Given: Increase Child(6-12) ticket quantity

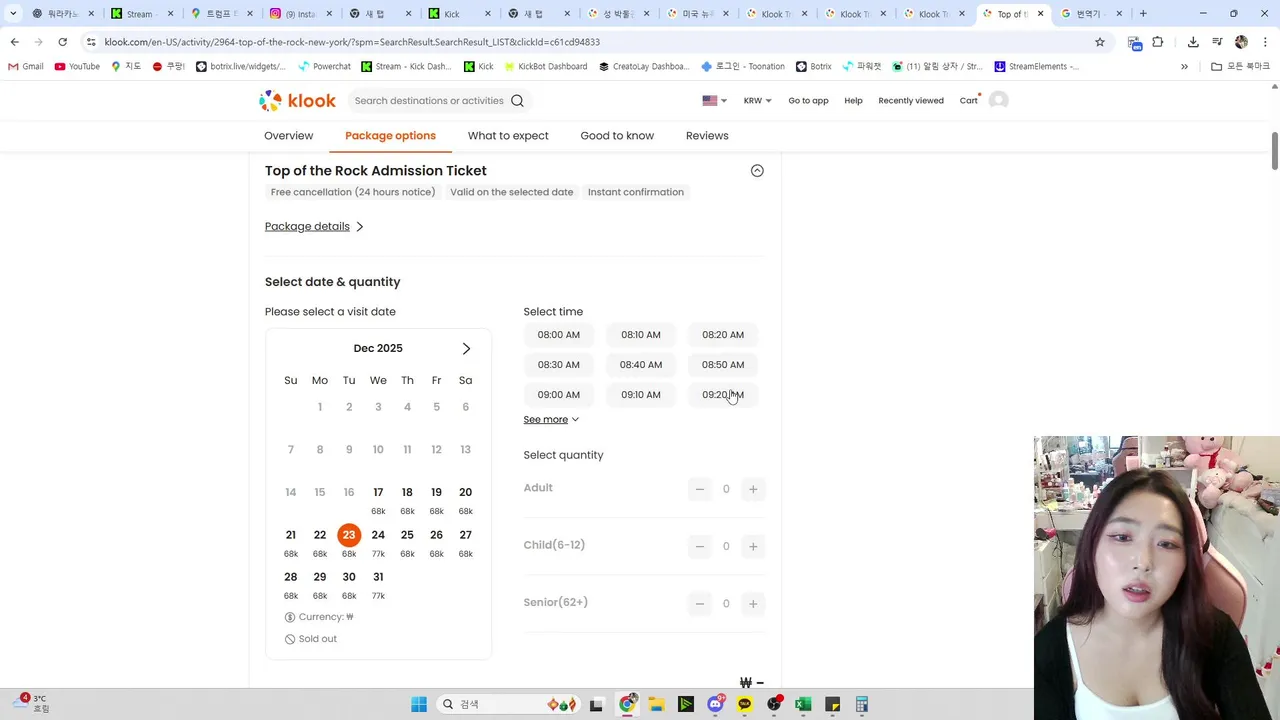Looking at the screenshot, I should point(753,546).
